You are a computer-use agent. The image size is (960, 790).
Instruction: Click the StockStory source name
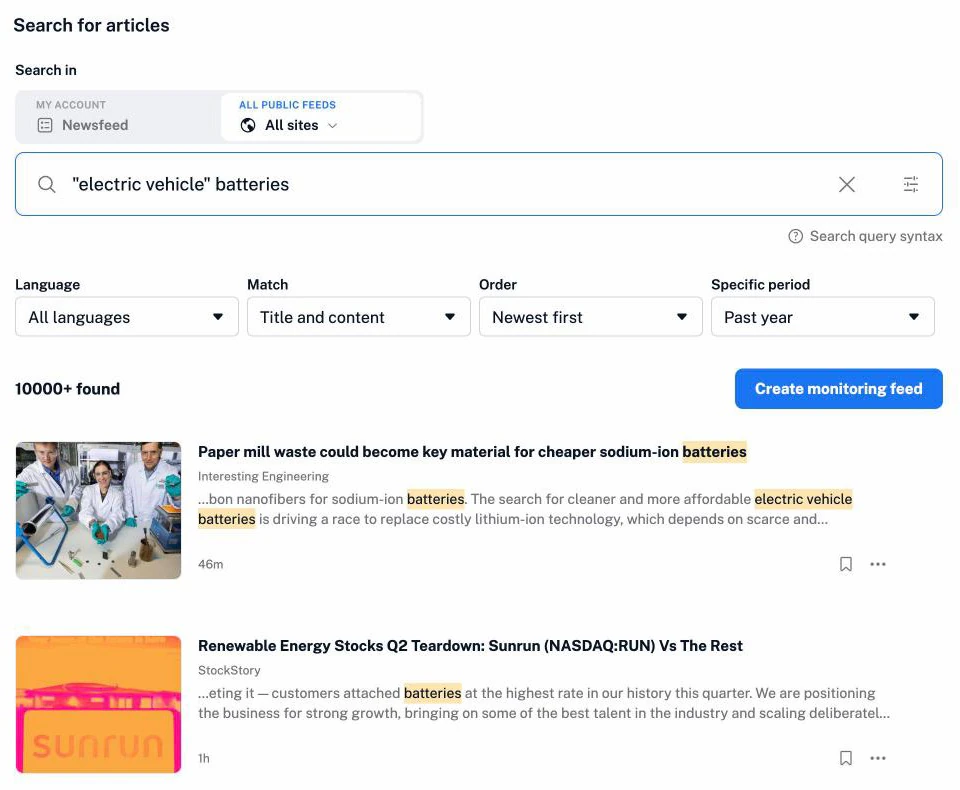point(229,671)
